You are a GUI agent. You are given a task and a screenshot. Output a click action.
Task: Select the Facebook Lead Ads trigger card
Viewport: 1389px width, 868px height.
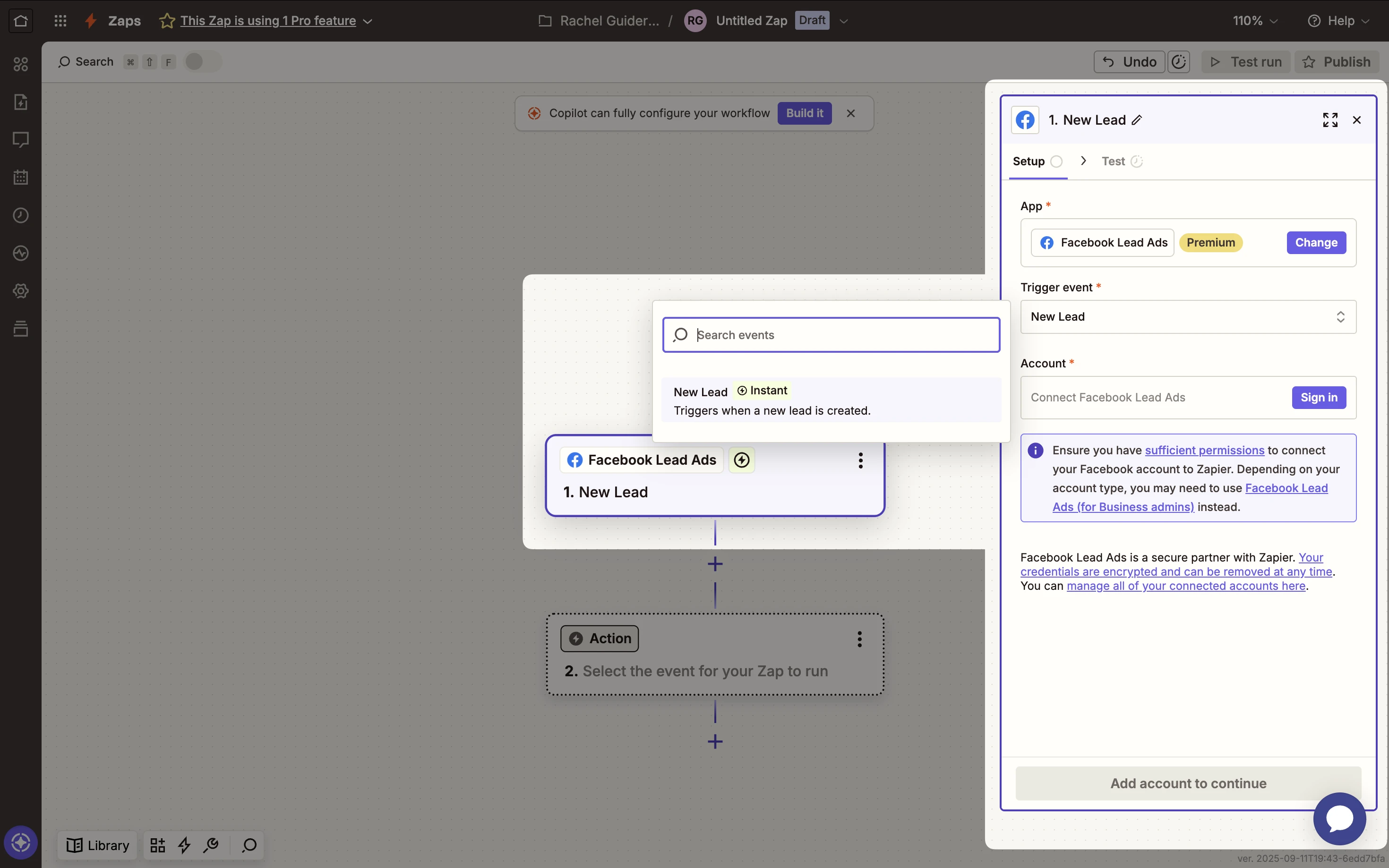[x=715, y=476]
